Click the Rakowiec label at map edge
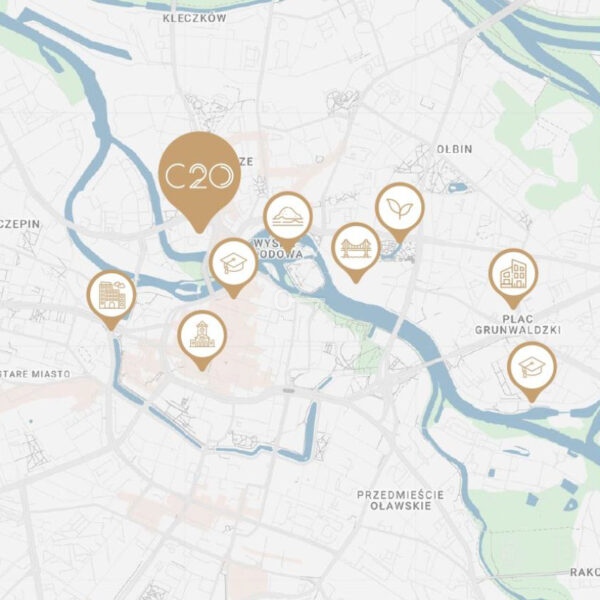600x600 pixels. click(585, 572)
